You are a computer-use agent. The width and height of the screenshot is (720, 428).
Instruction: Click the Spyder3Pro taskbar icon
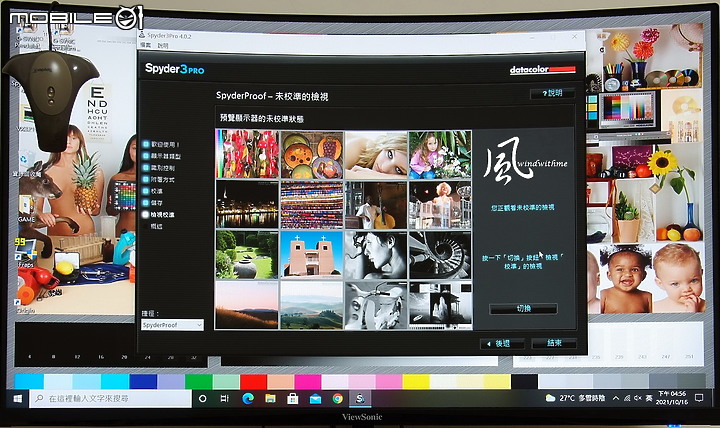coord(360,399)
